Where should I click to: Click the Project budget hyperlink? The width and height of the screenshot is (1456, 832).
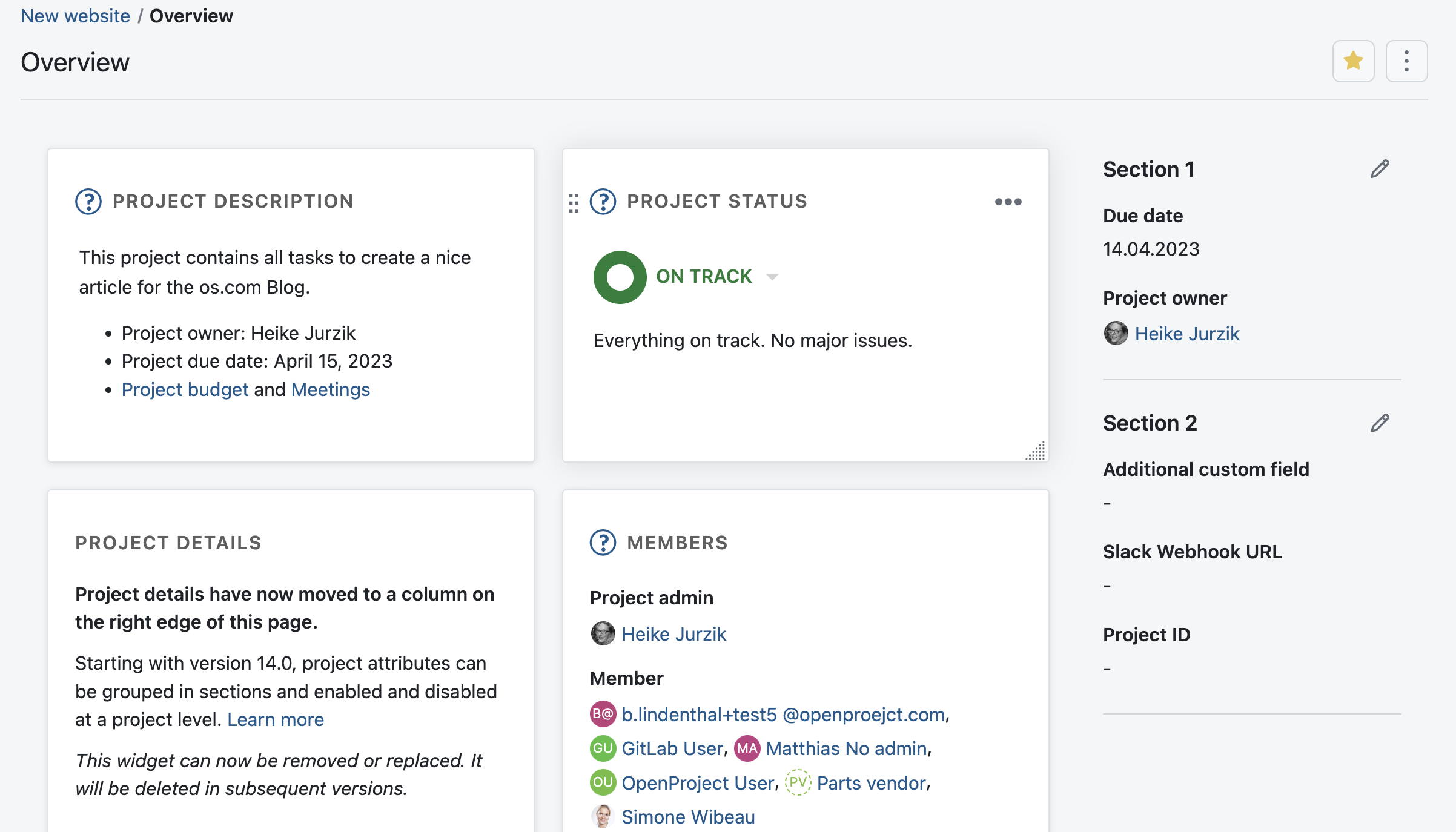point(185,389)
